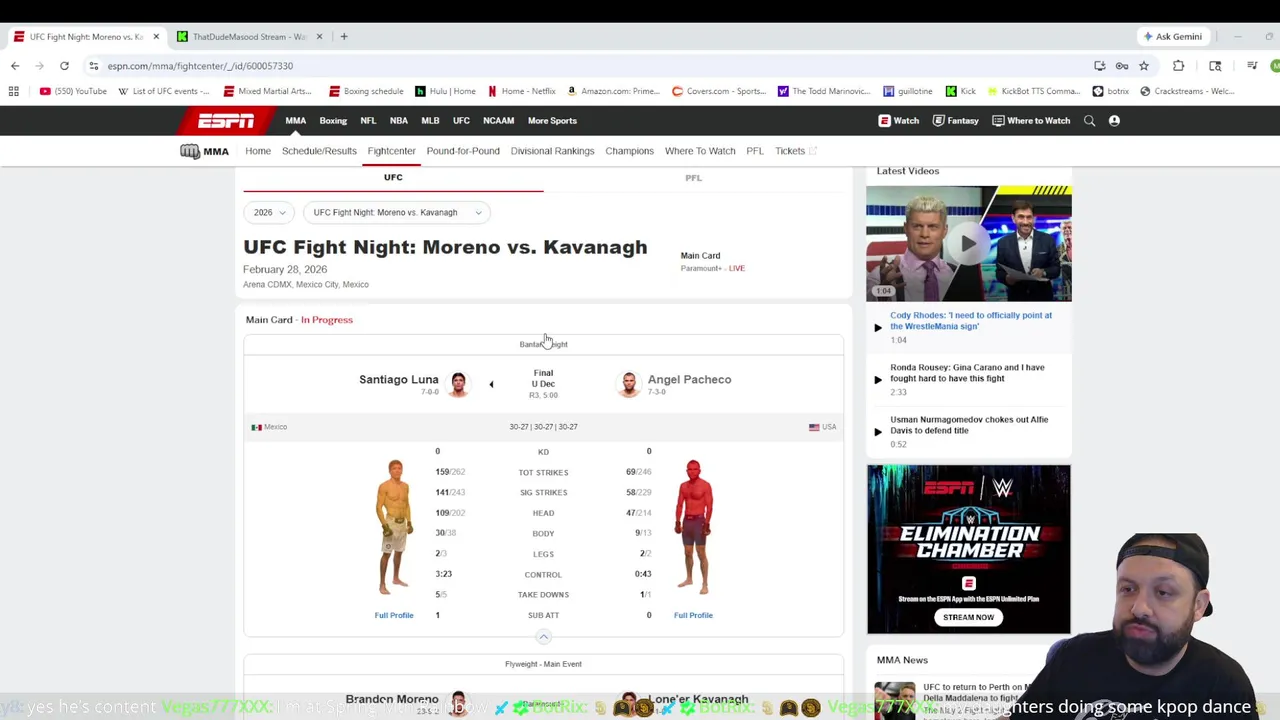Screen dimensions: 1280x720
Task: Switch to the UFC tab
Action: (x=393, y=178)
